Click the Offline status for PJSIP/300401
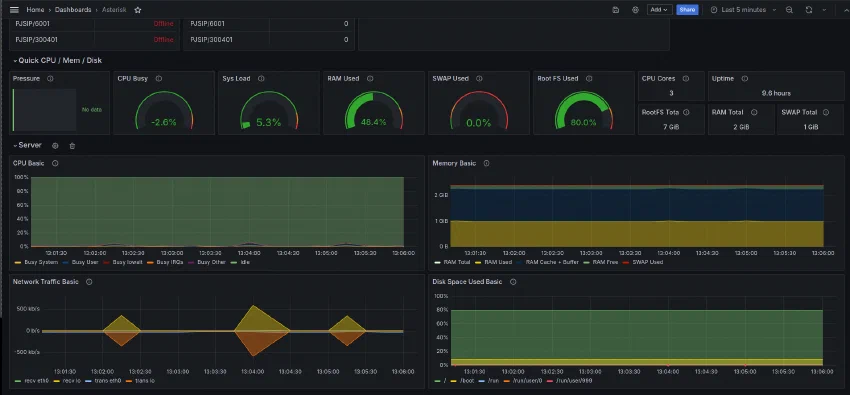 tap(163, 40)
